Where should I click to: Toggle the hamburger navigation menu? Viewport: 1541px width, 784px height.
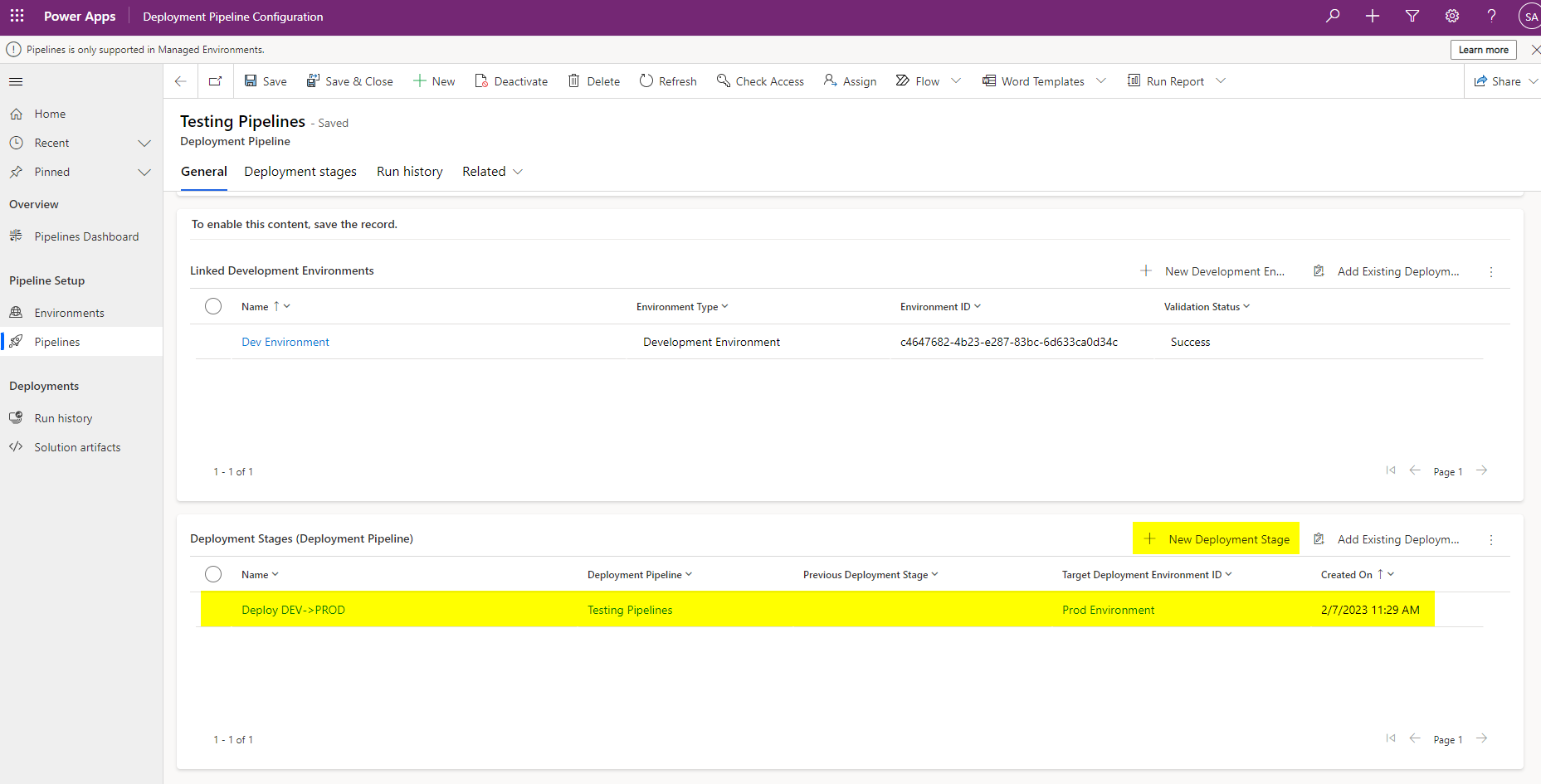16,81
